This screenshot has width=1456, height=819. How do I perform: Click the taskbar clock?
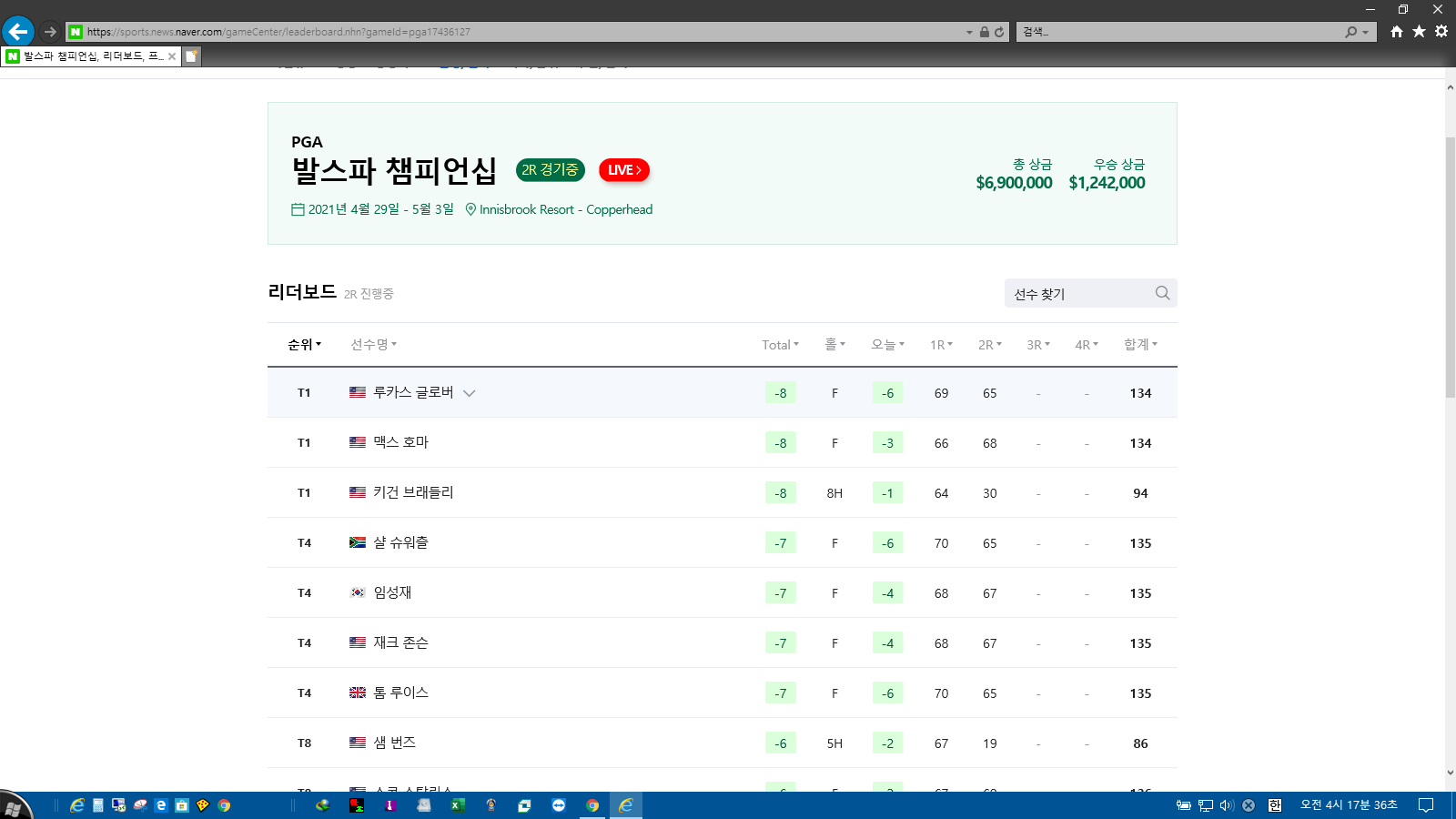click(x=1349, y=805)
